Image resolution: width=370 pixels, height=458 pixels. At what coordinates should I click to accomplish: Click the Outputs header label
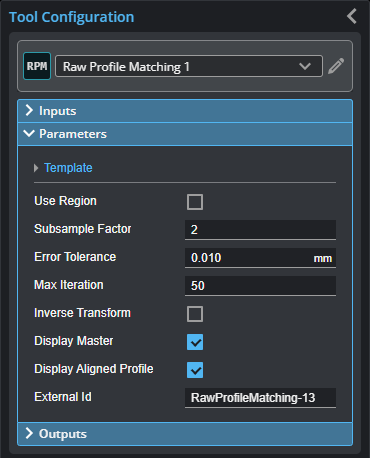tap(63, 434)
